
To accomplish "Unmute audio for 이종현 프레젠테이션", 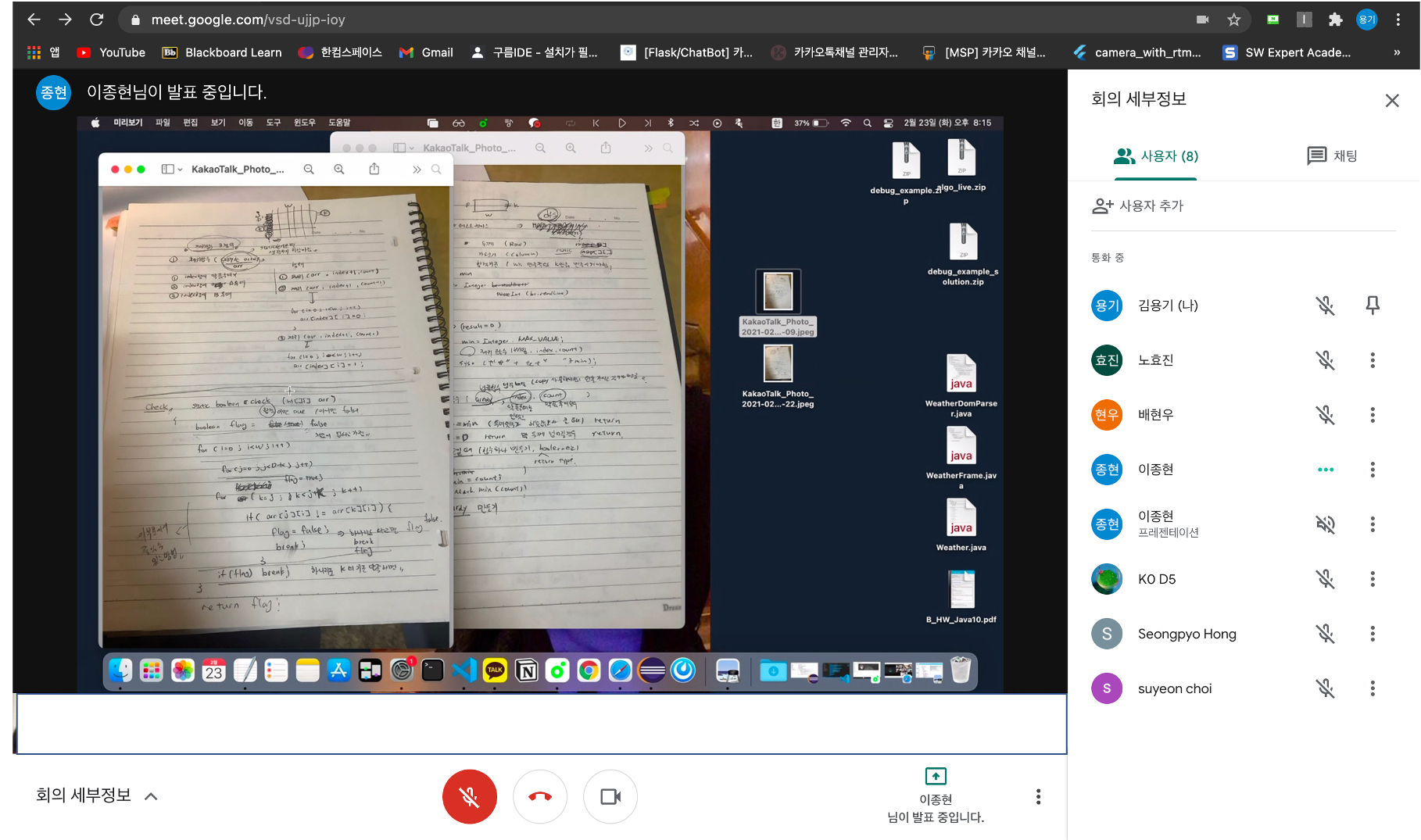I will coord(1326,524).
